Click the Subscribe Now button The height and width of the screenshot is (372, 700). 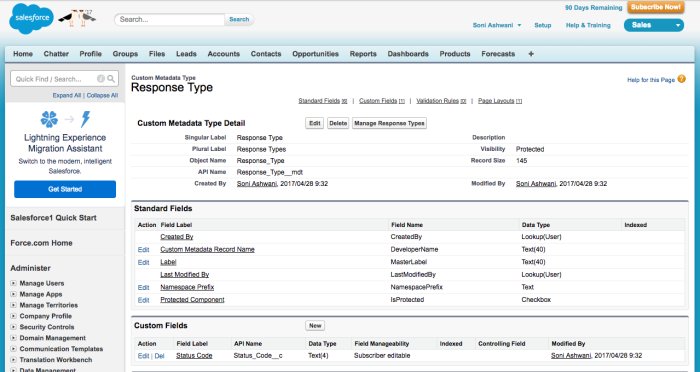[x=656, y=7]
